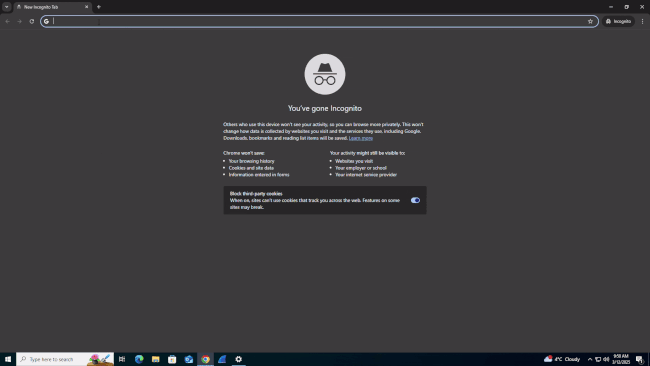
Task: Toggle Block third-party cookies switch
Action: tap(415, 200)
